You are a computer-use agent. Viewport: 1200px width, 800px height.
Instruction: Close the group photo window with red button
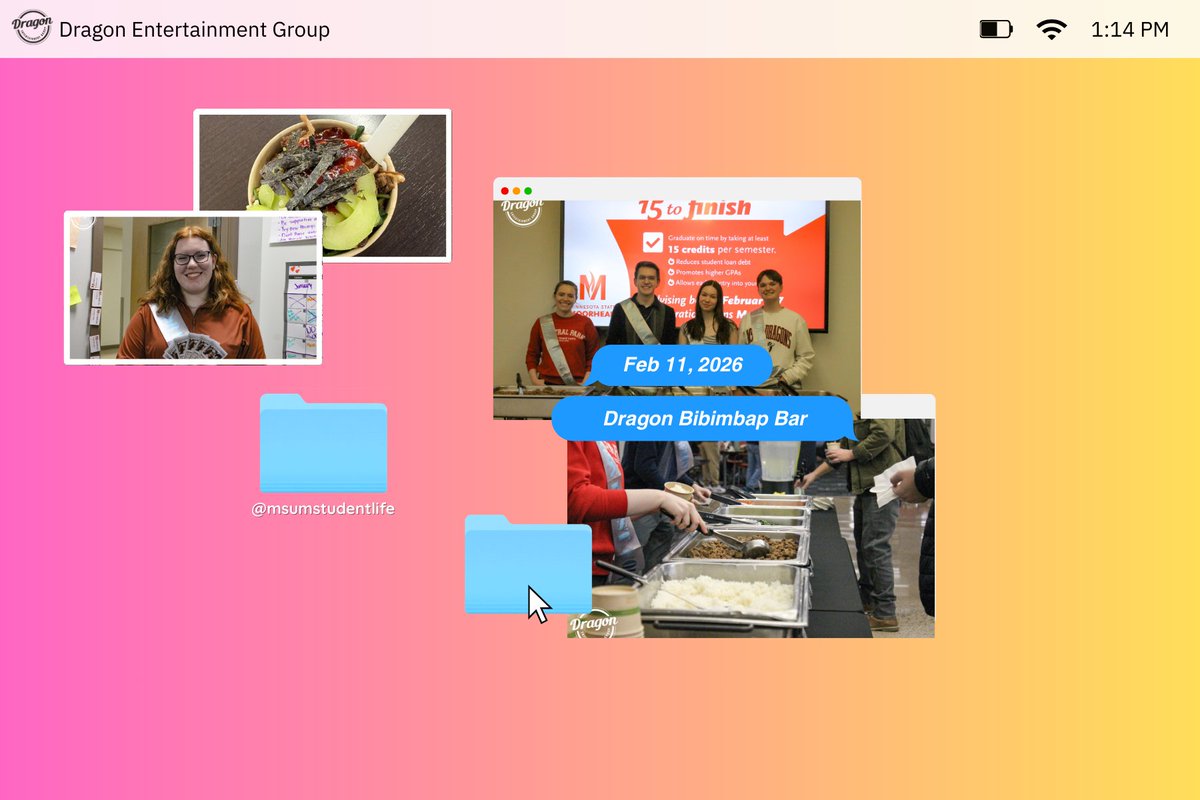[505, 190]
